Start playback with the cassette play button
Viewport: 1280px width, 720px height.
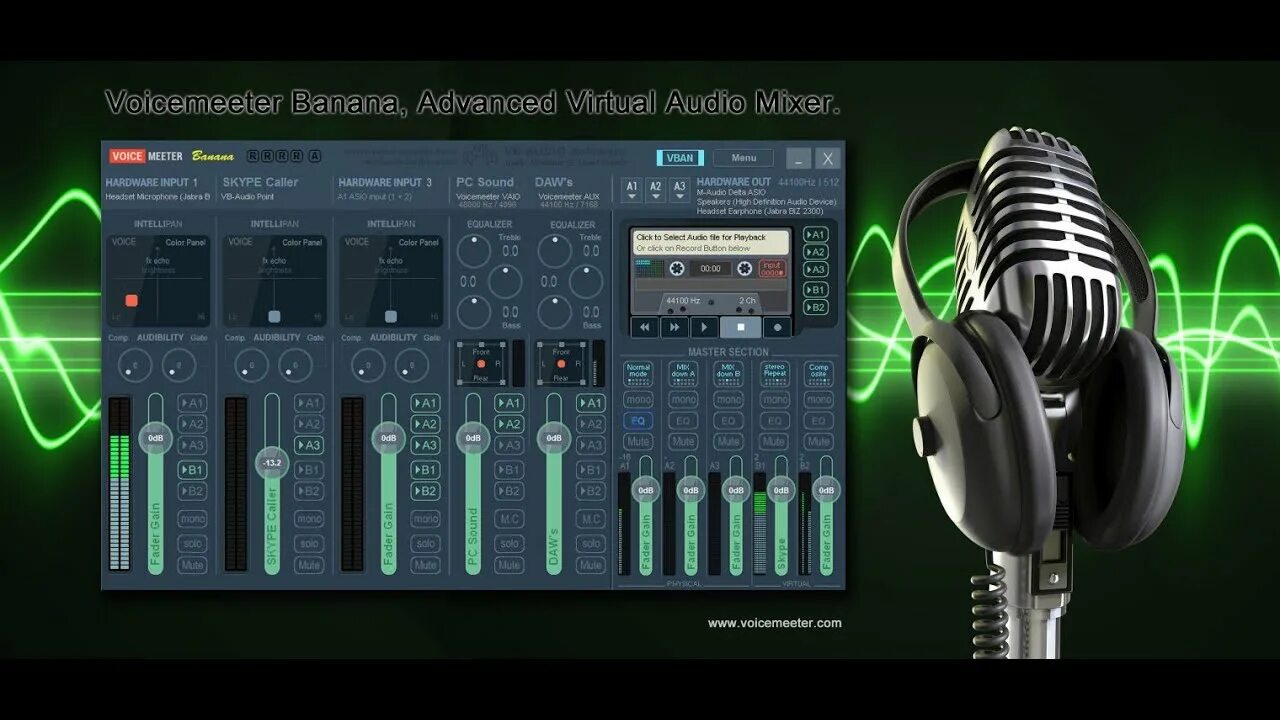tap(704, 327)
